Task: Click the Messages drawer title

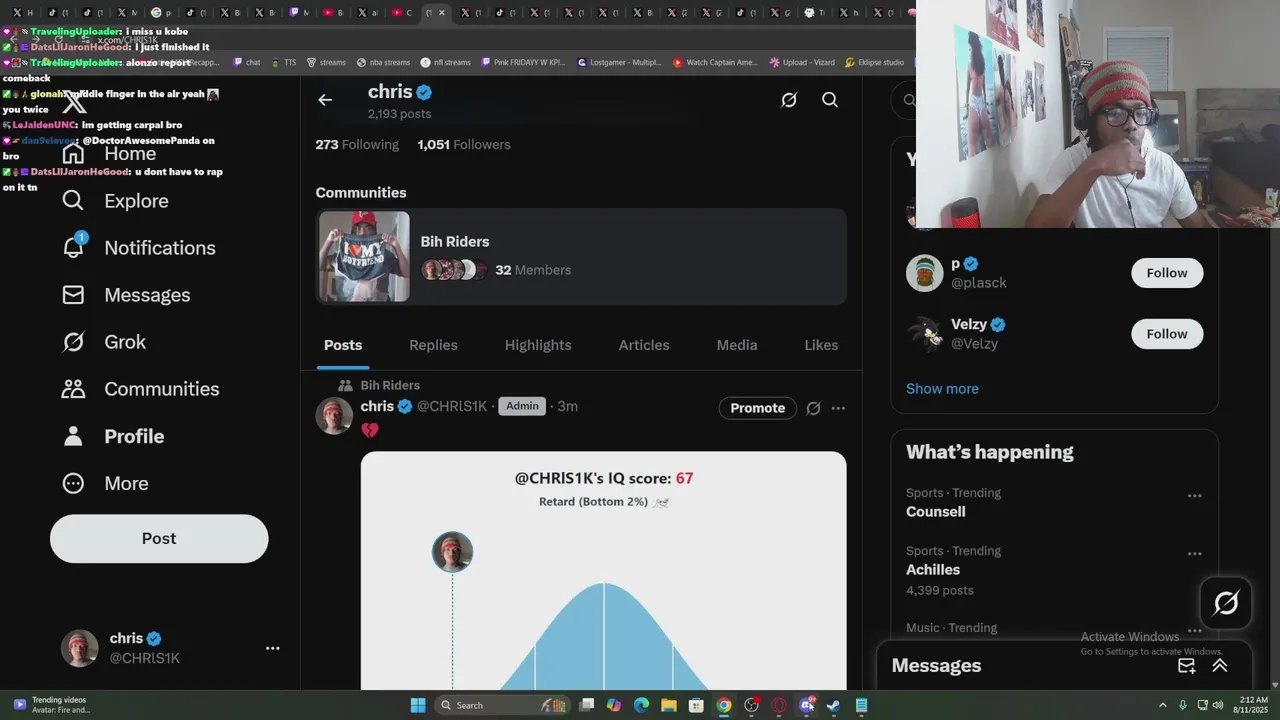Action: 936,666
